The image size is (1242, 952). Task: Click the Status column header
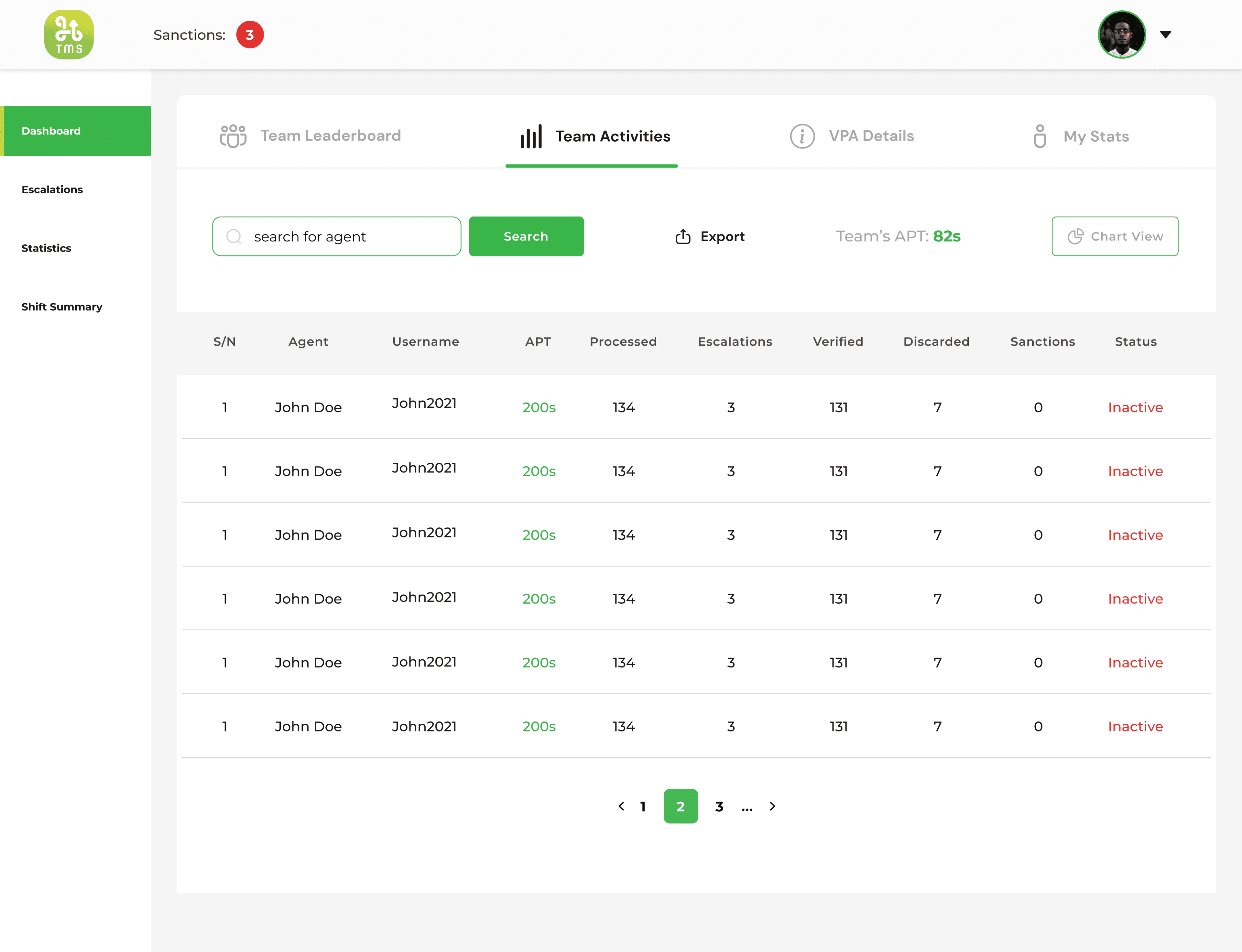point(1136,342)
